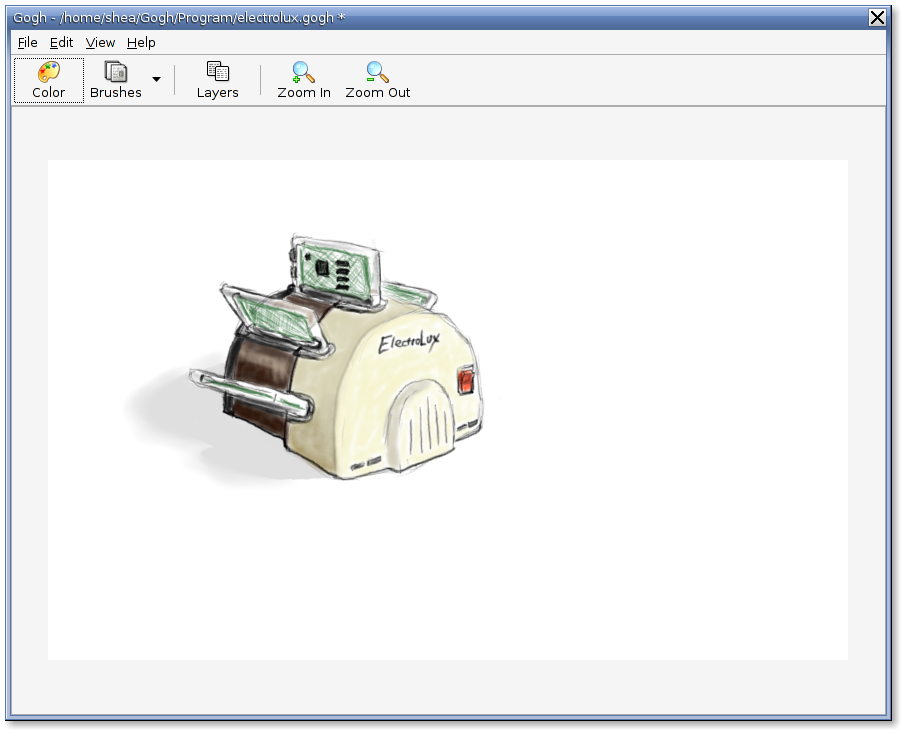The width and height of the screenshot is (901, 730).
Task: Close the Gogh window
Action: click(877, 18)
